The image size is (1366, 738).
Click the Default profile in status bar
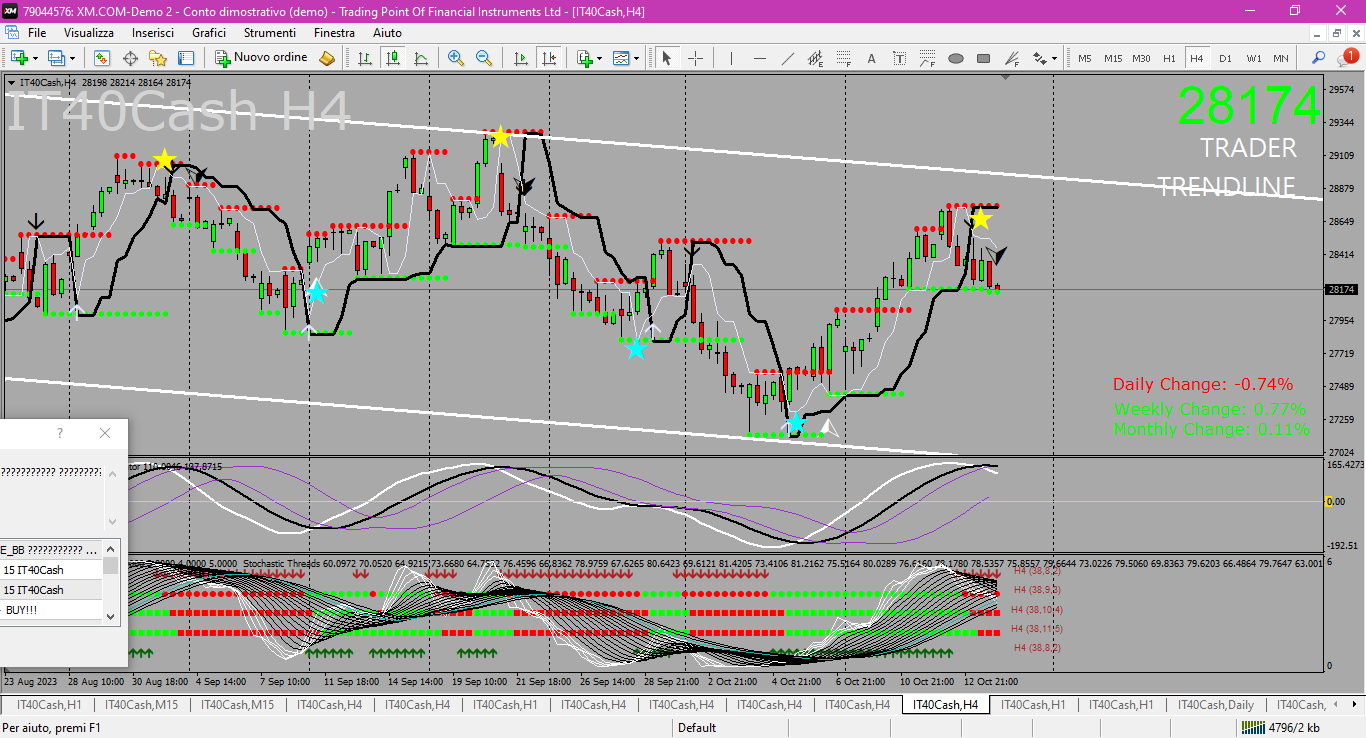(x=697, y=728)
